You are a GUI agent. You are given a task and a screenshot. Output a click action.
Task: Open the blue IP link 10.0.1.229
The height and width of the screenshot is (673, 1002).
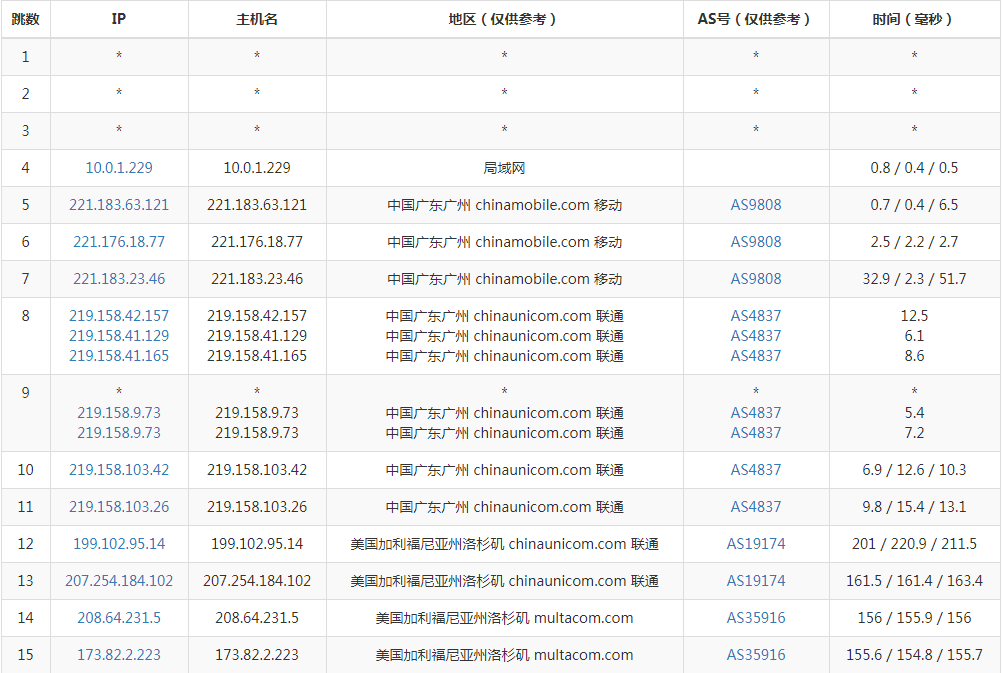[x=119, y=168]
